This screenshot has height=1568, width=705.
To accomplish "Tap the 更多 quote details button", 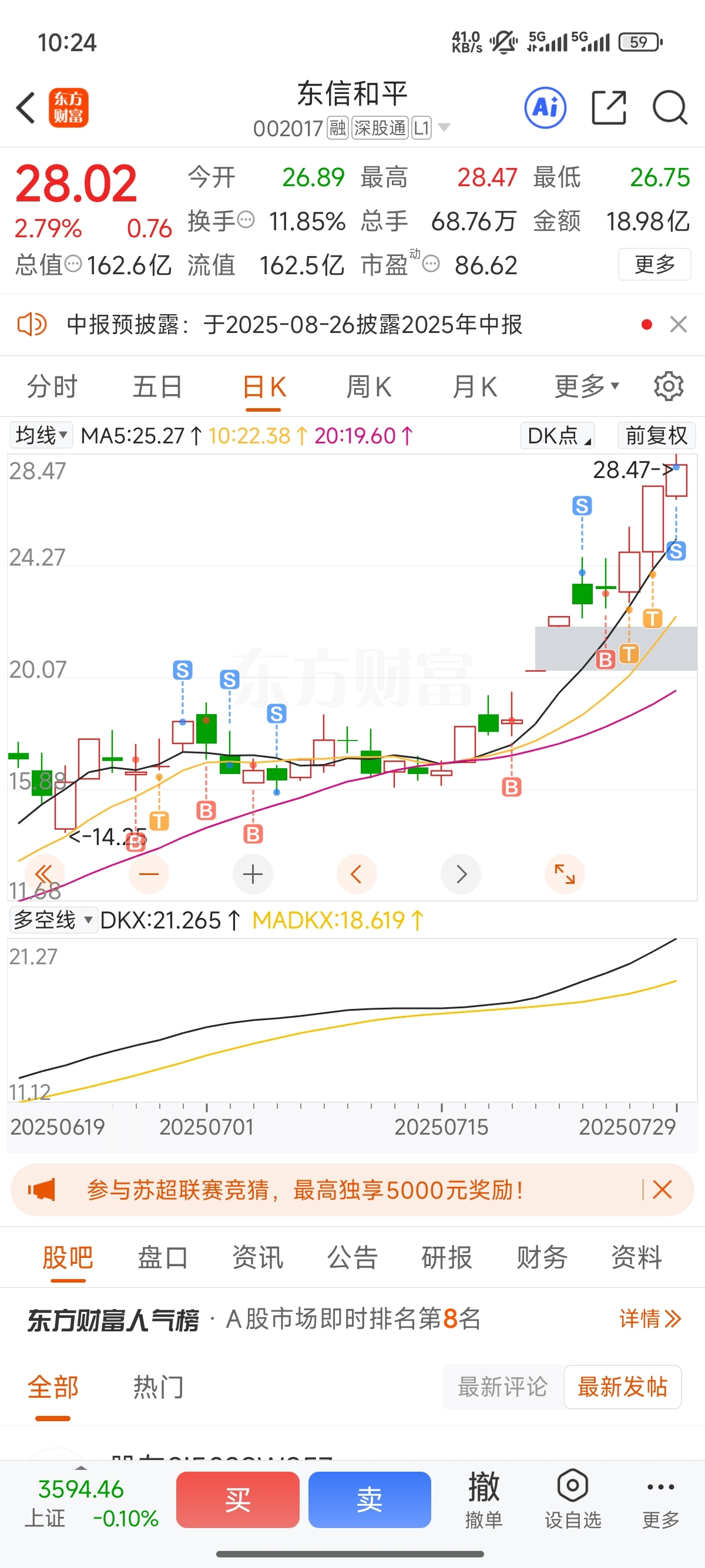I will click(654, 264).
